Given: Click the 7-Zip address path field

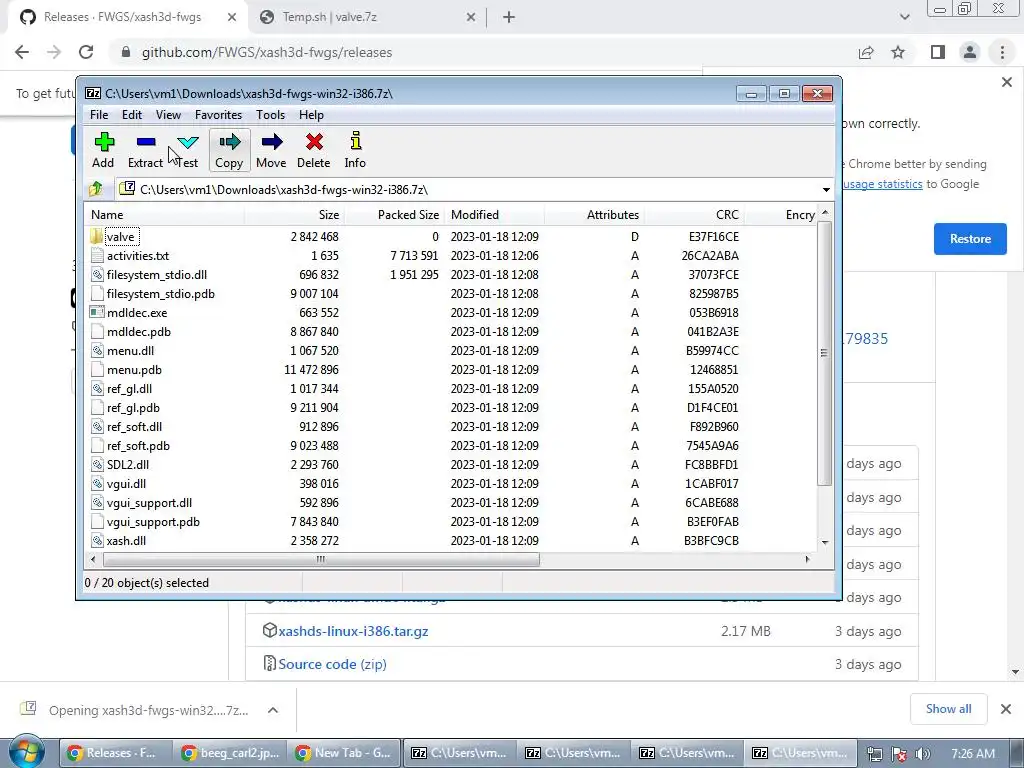Looking at the screenshot, I should (x=467, y=189).
